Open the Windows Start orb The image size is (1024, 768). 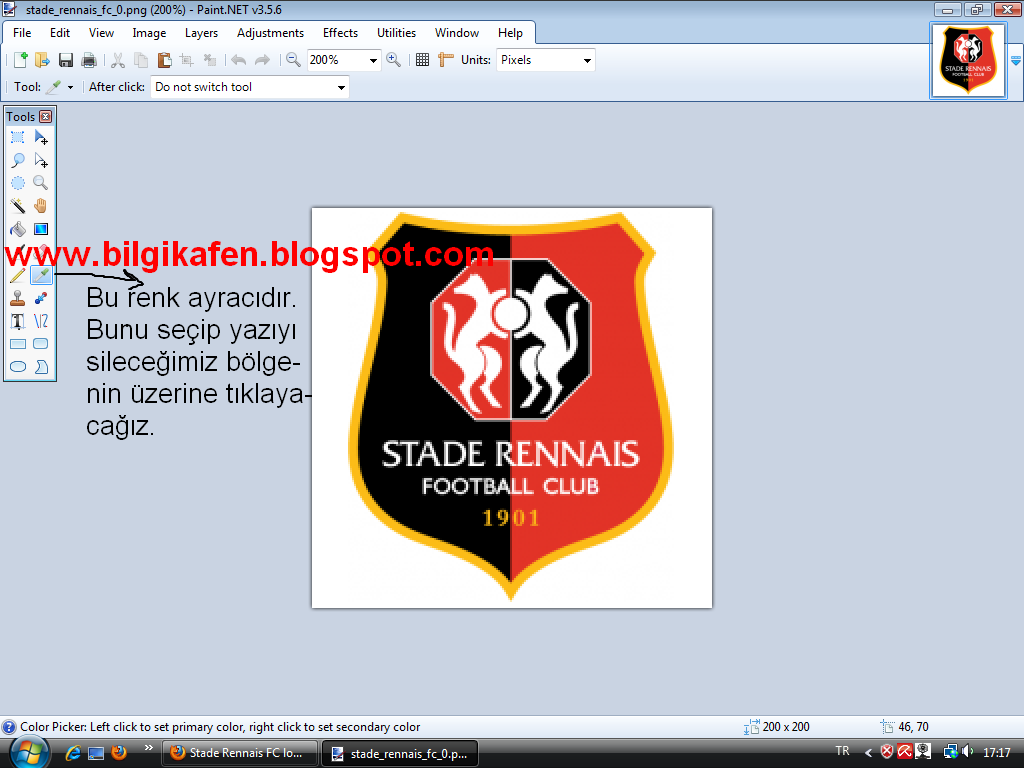[27, 753]
